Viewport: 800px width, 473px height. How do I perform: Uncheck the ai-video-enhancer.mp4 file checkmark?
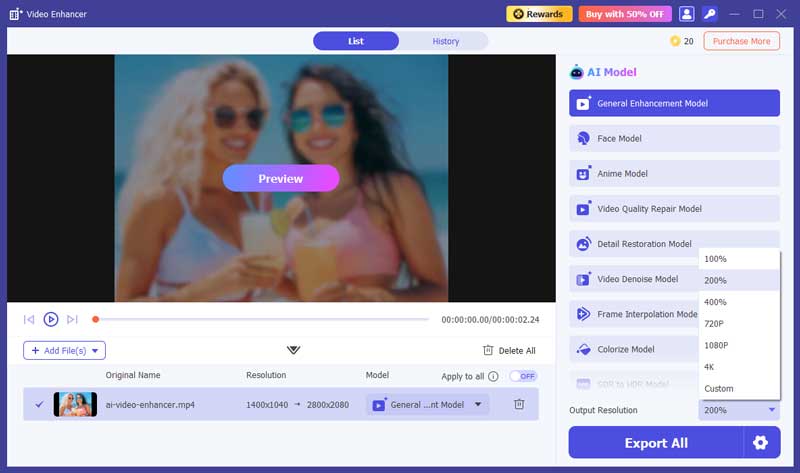pos(39,404)
